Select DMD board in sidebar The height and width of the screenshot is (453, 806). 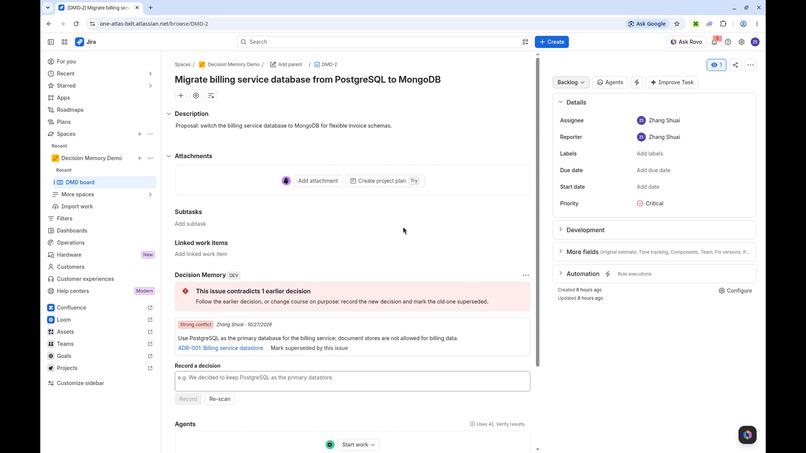pyautogui.click(x=104, y=182)
